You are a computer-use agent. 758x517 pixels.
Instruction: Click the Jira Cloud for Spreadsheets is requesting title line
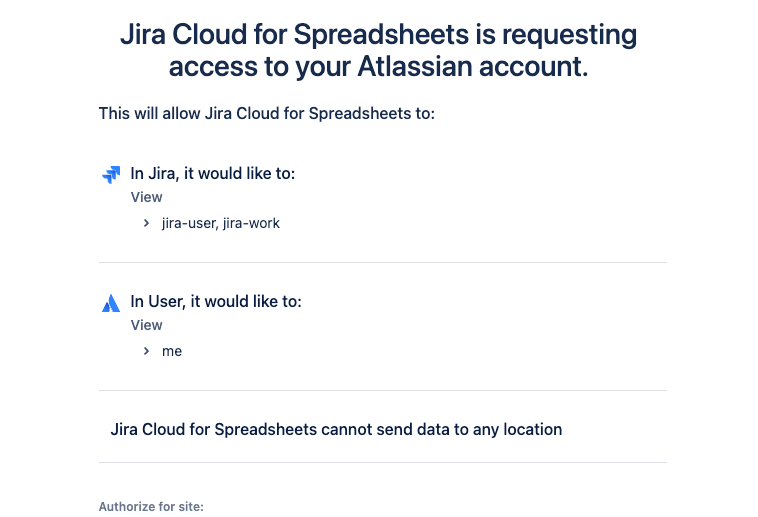(379, 35)
